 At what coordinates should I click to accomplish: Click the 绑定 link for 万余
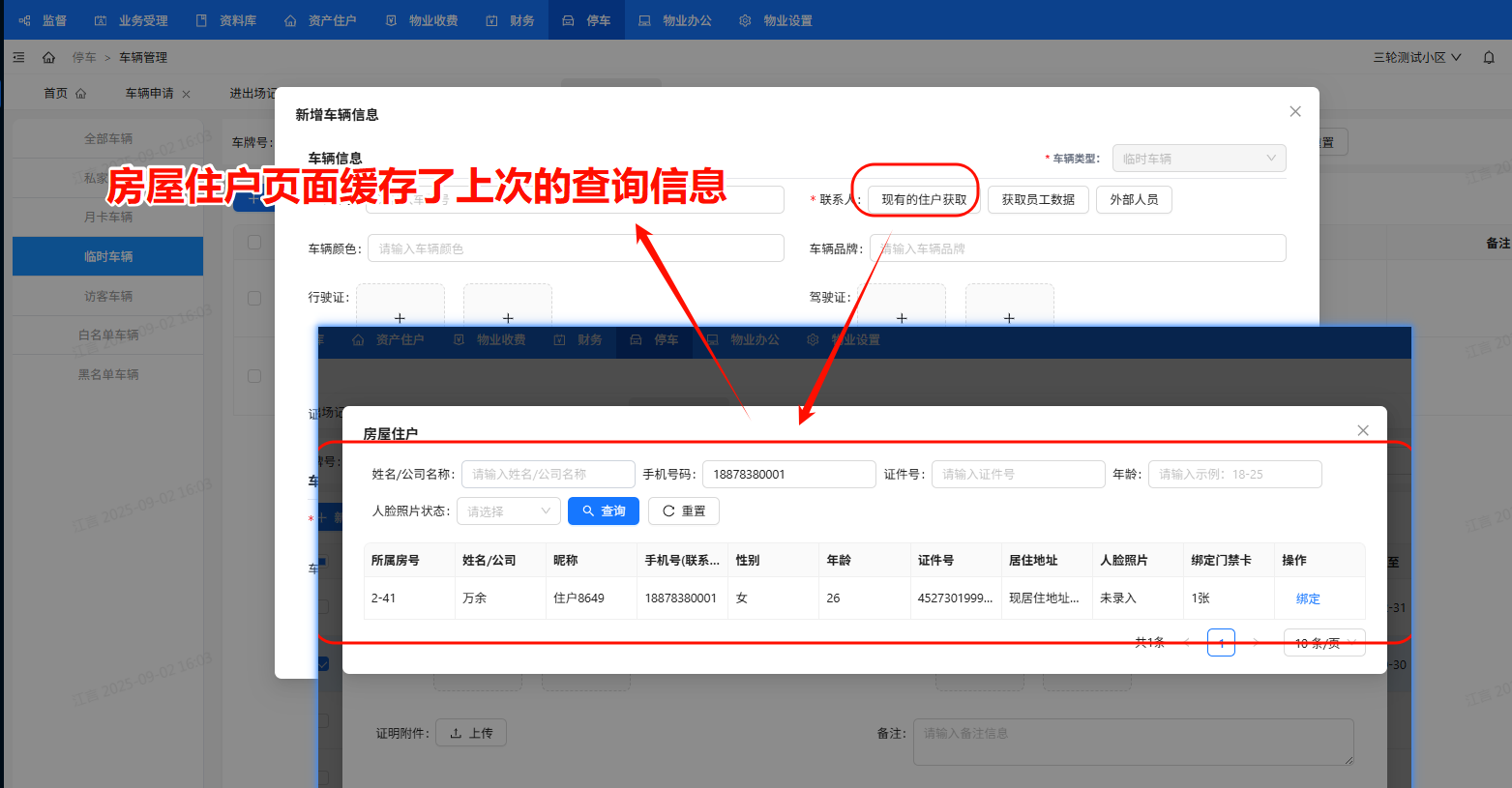(1307, 598)
